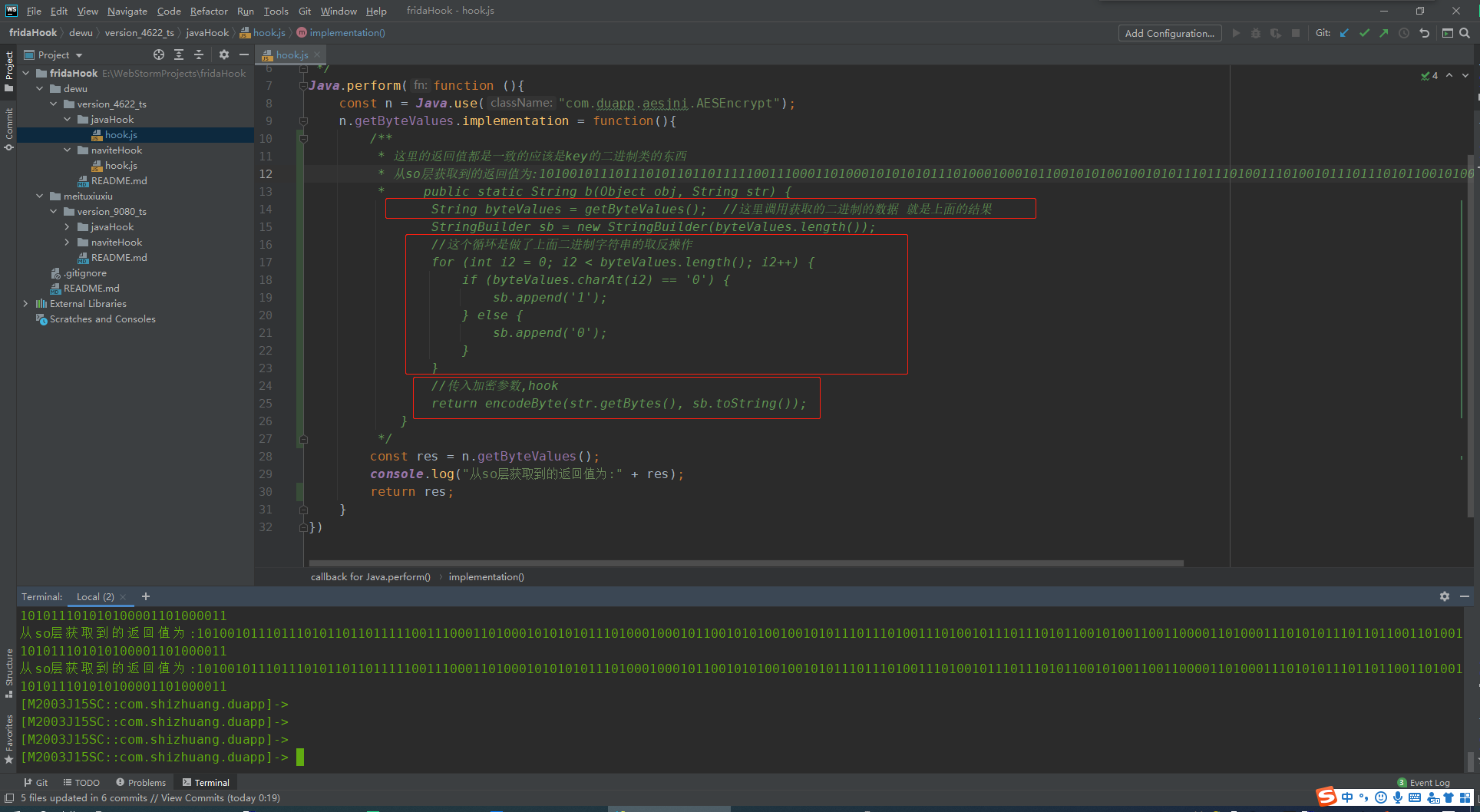1480x812 pixels.
Task: Click the Git push arrow icon
Action: (1383, 33)
